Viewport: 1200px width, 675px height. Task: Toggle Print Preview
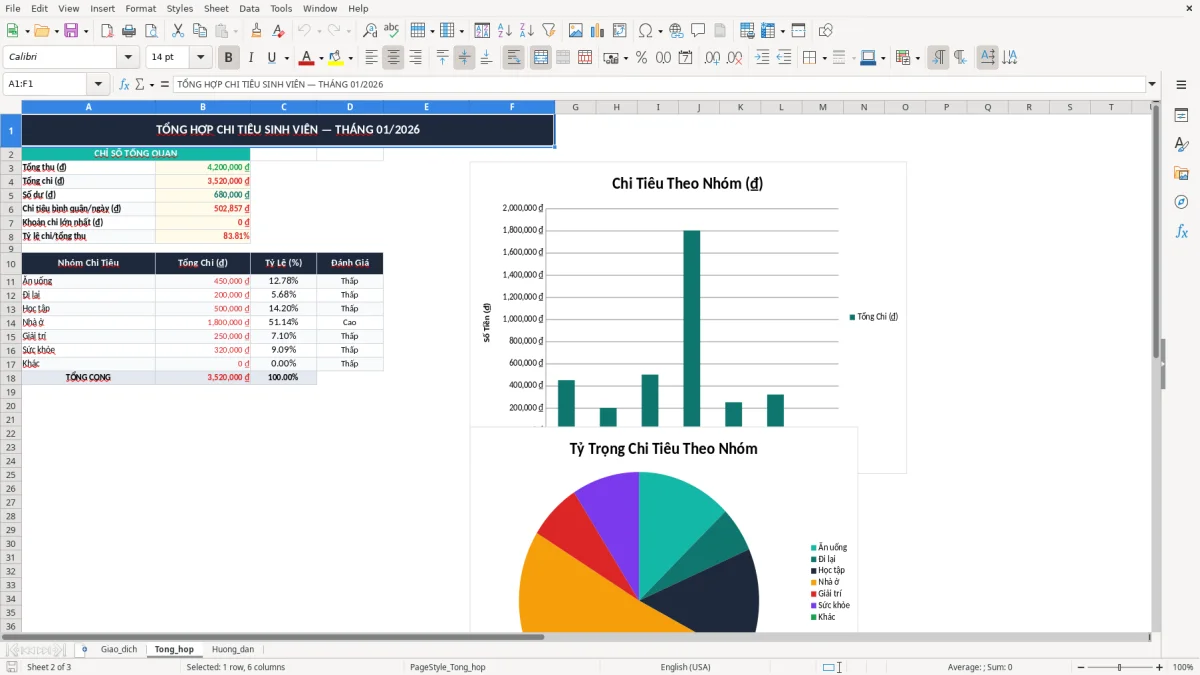pyautogui.click(x=151, y=31)
